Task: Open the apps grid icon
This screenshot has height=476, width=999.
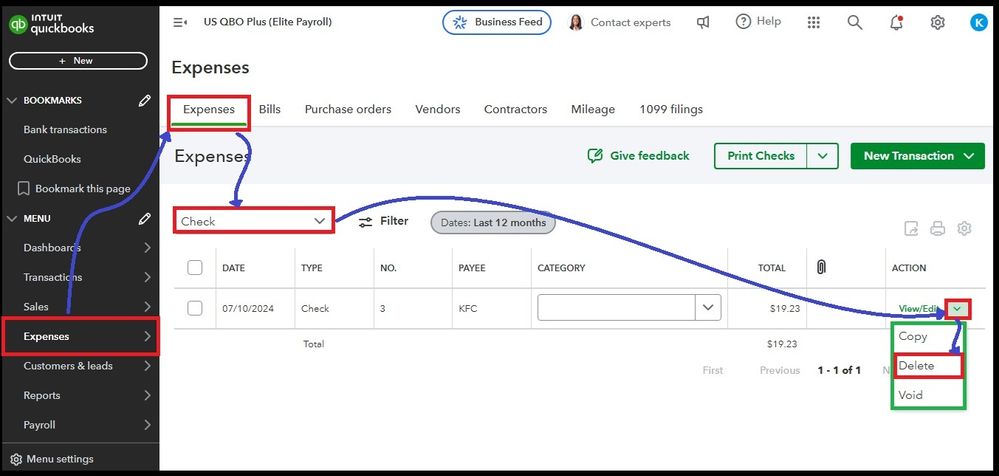Action: pos(813,22)
